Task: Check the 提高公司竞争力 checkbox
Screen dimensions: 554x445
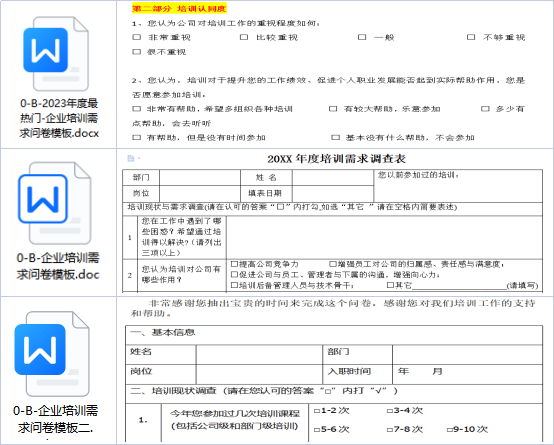Action: 234,264
